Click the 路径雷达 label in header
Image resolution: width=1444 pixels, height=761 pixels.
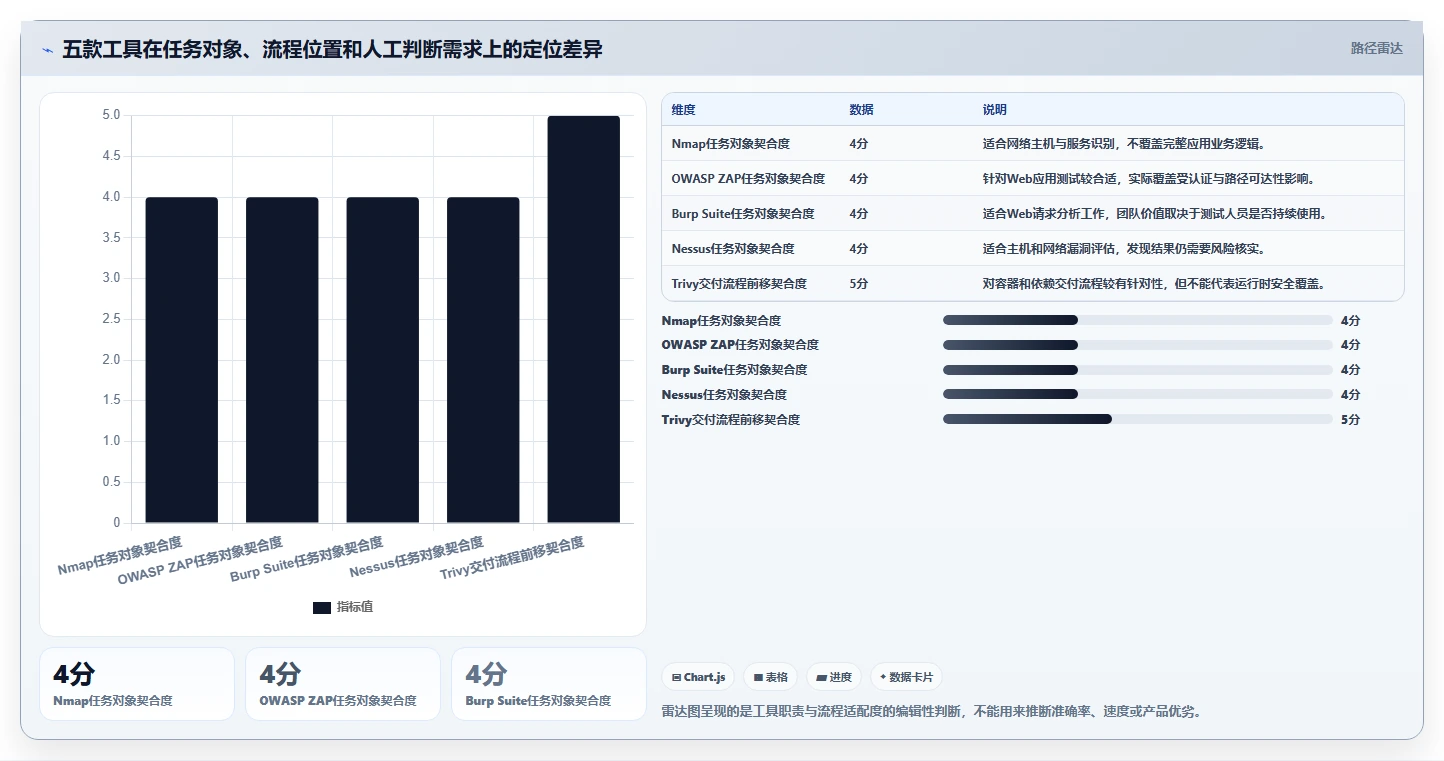pyautogui.click(x=1377, y=48)
